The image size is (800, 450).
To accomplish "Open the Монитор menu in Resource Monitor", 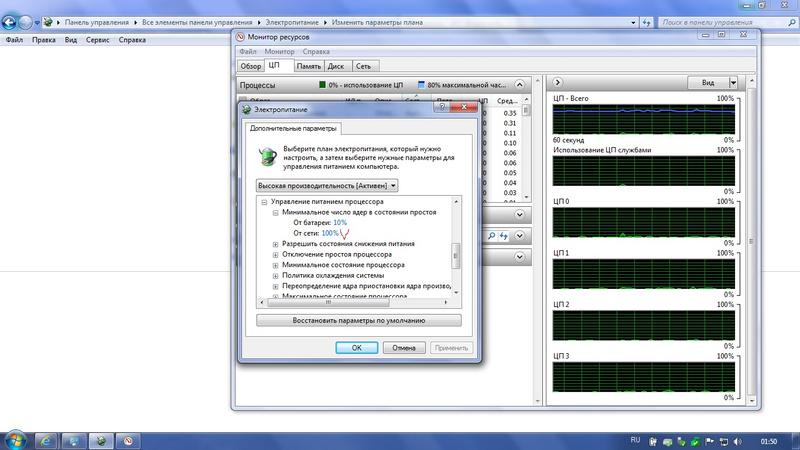I will [279, 51].
